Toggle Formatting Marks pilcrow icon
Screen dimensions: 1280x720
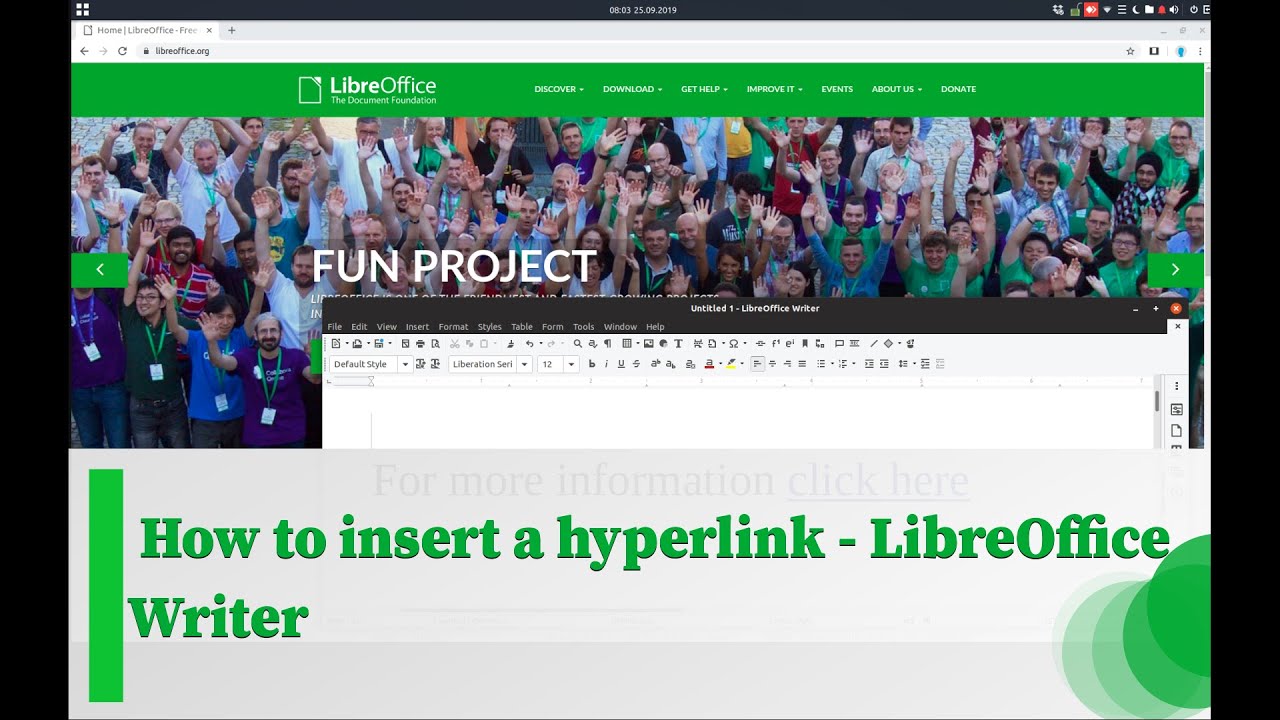point(607,343)
